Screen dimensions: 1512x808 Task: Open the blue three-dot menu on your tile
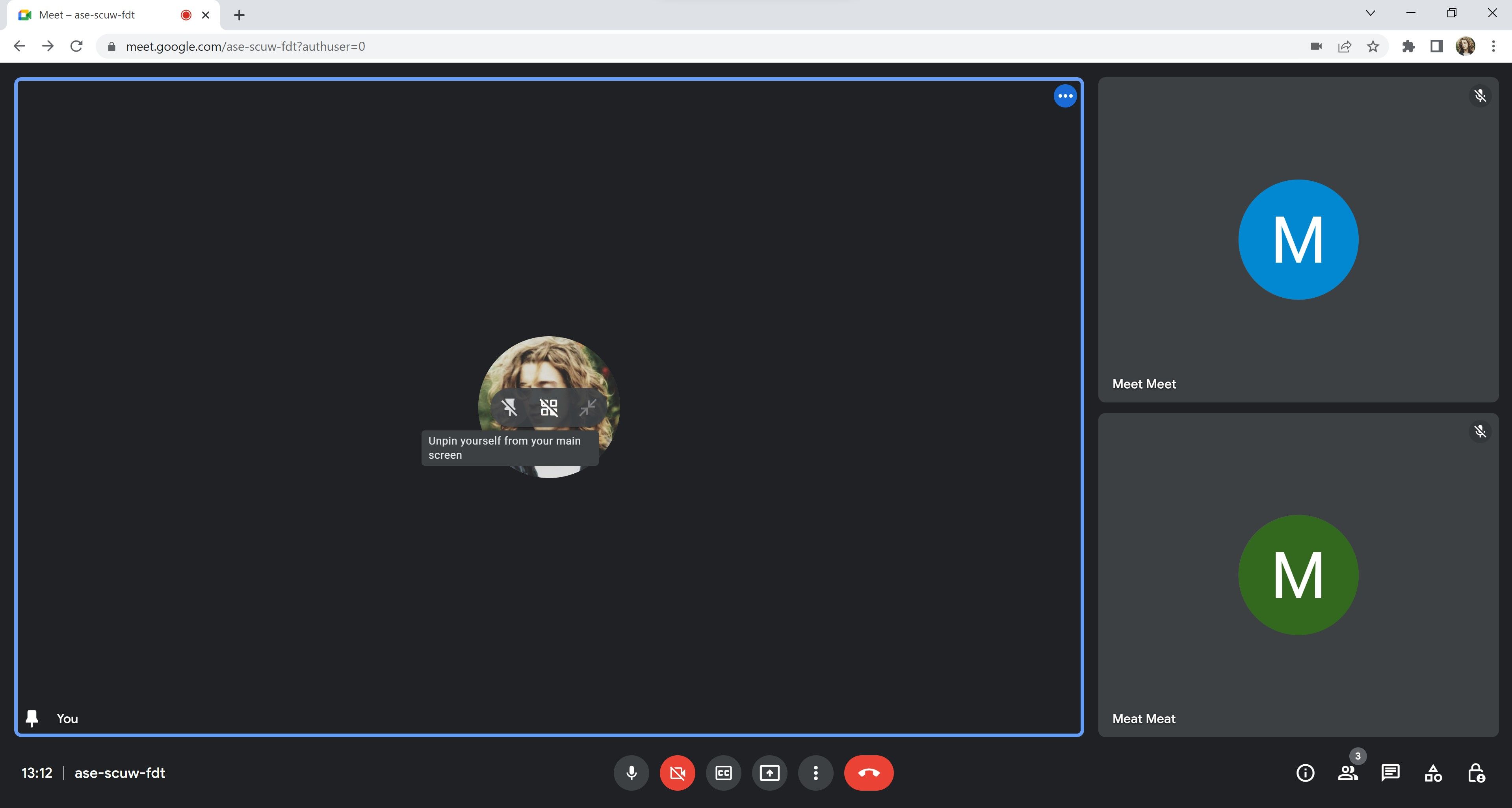point(1065,96)
